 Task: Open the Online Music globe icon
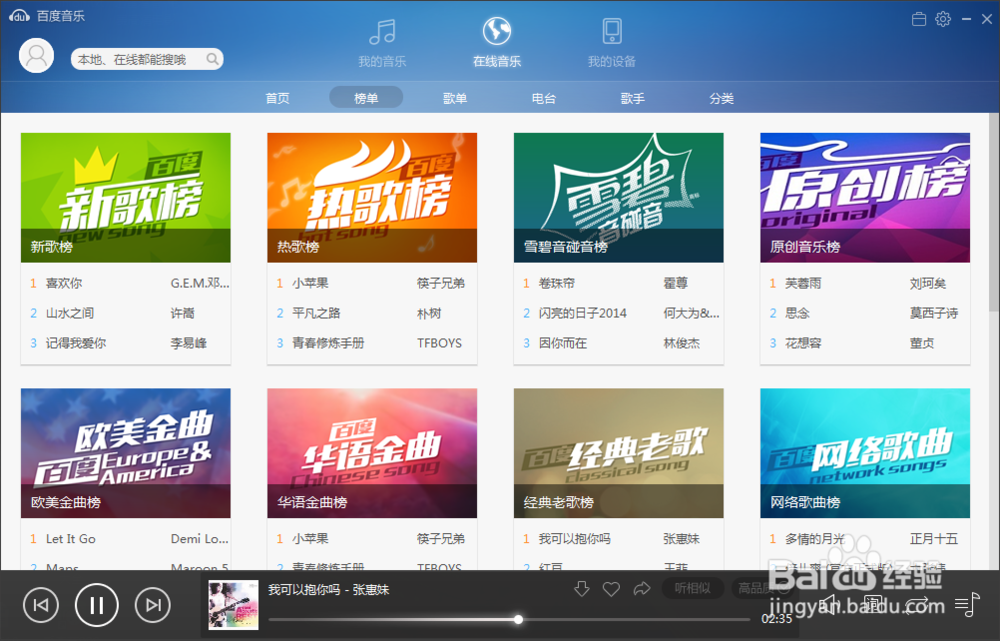pyautogui.click(x=497, y=31)
